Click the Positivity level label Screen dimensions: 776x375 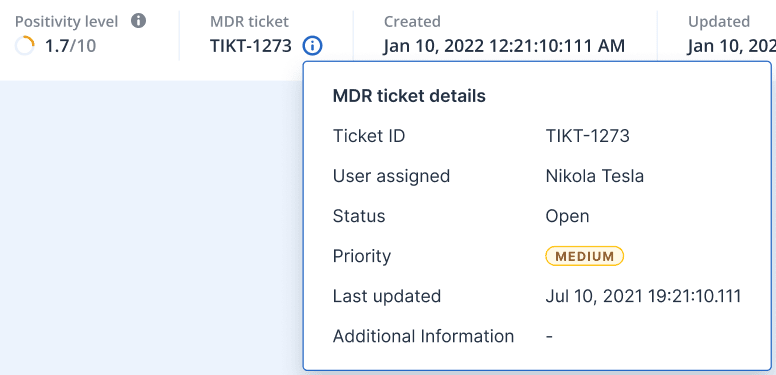(66, 22)
